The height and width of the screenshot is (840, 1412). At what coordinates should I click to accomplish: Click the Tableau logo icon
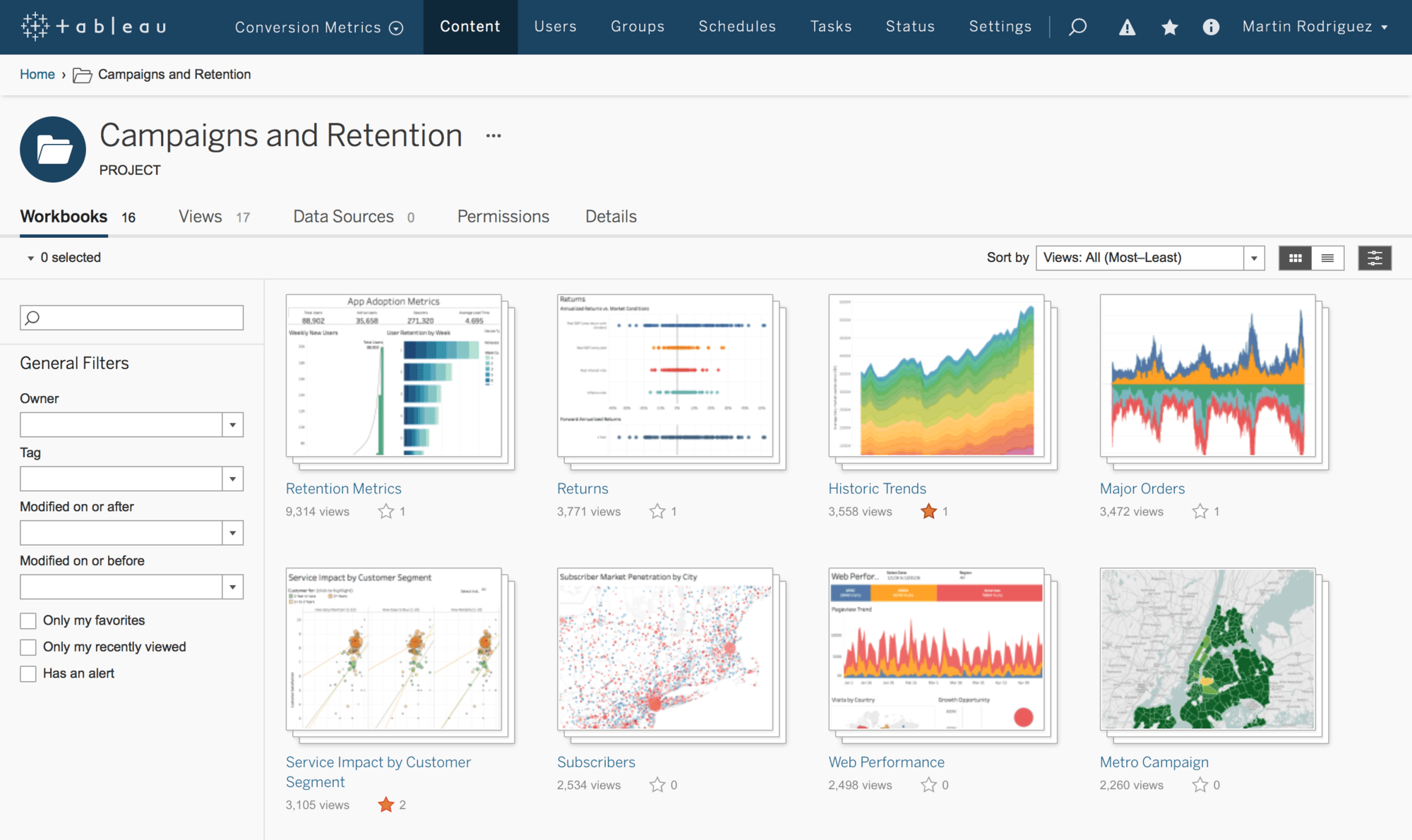point(35,25)
